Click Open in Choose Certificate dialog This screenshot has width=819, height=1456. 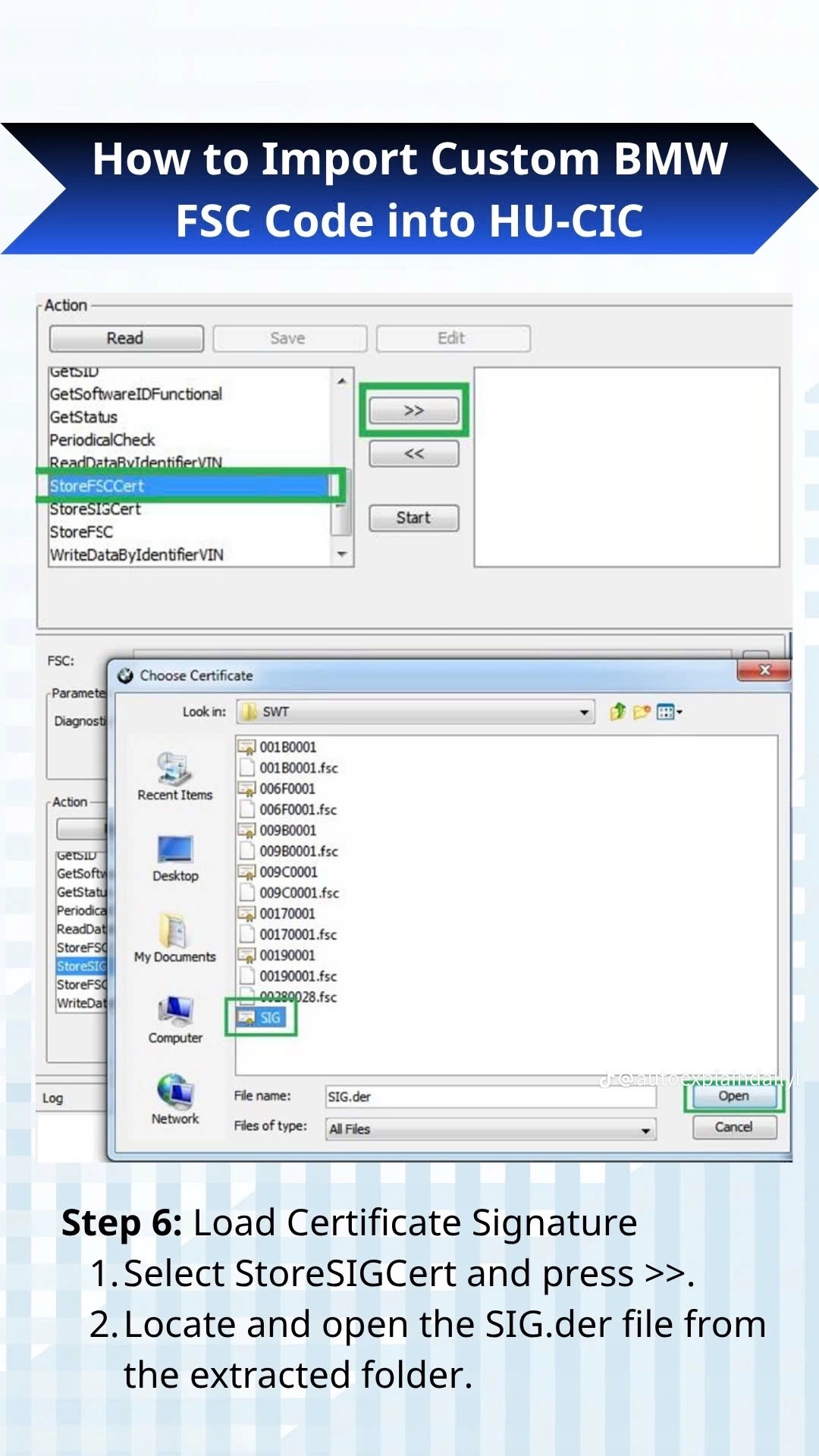click(x=733, y=1097)
